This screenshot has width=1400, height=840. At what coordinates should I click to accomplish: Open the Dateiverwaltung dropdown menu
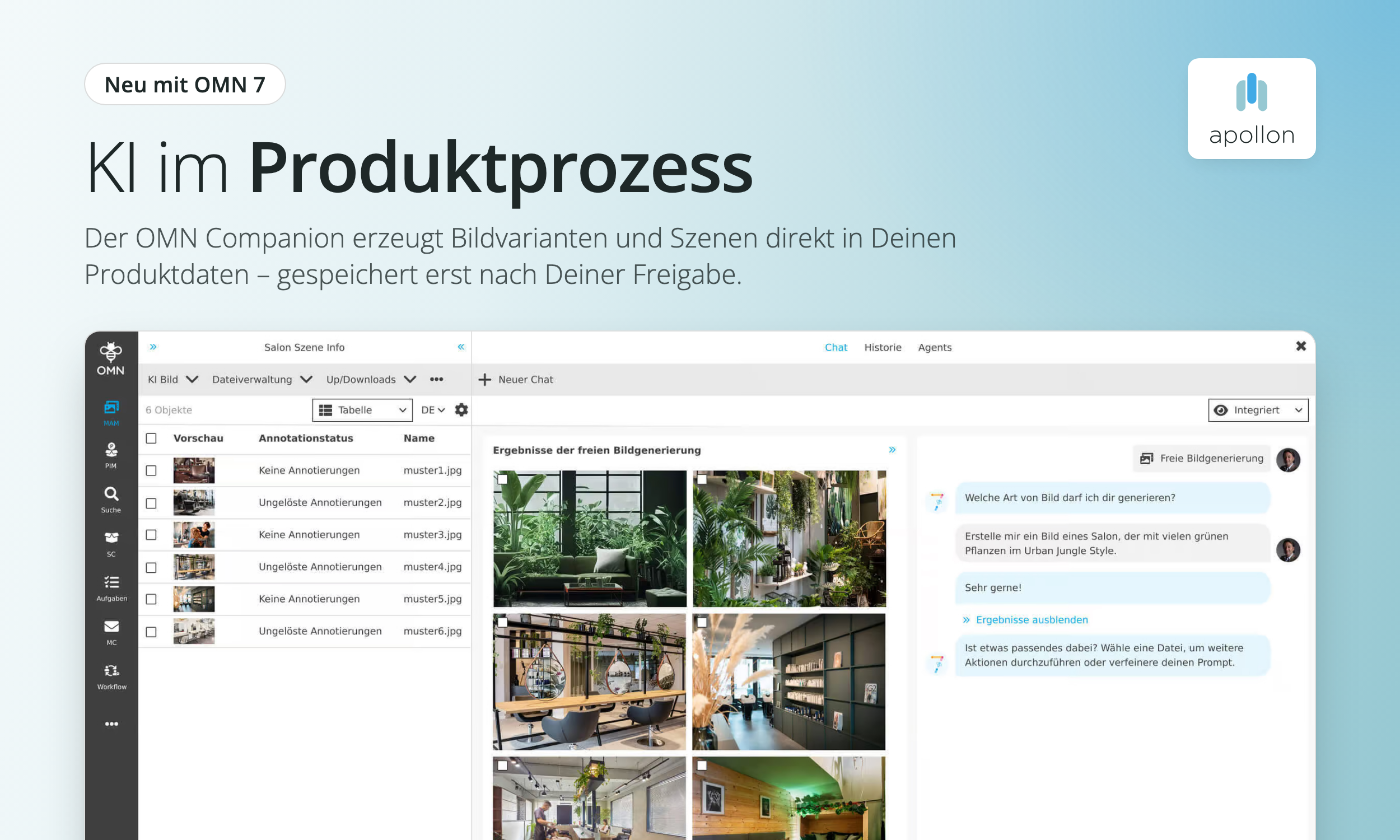[262, 379]
